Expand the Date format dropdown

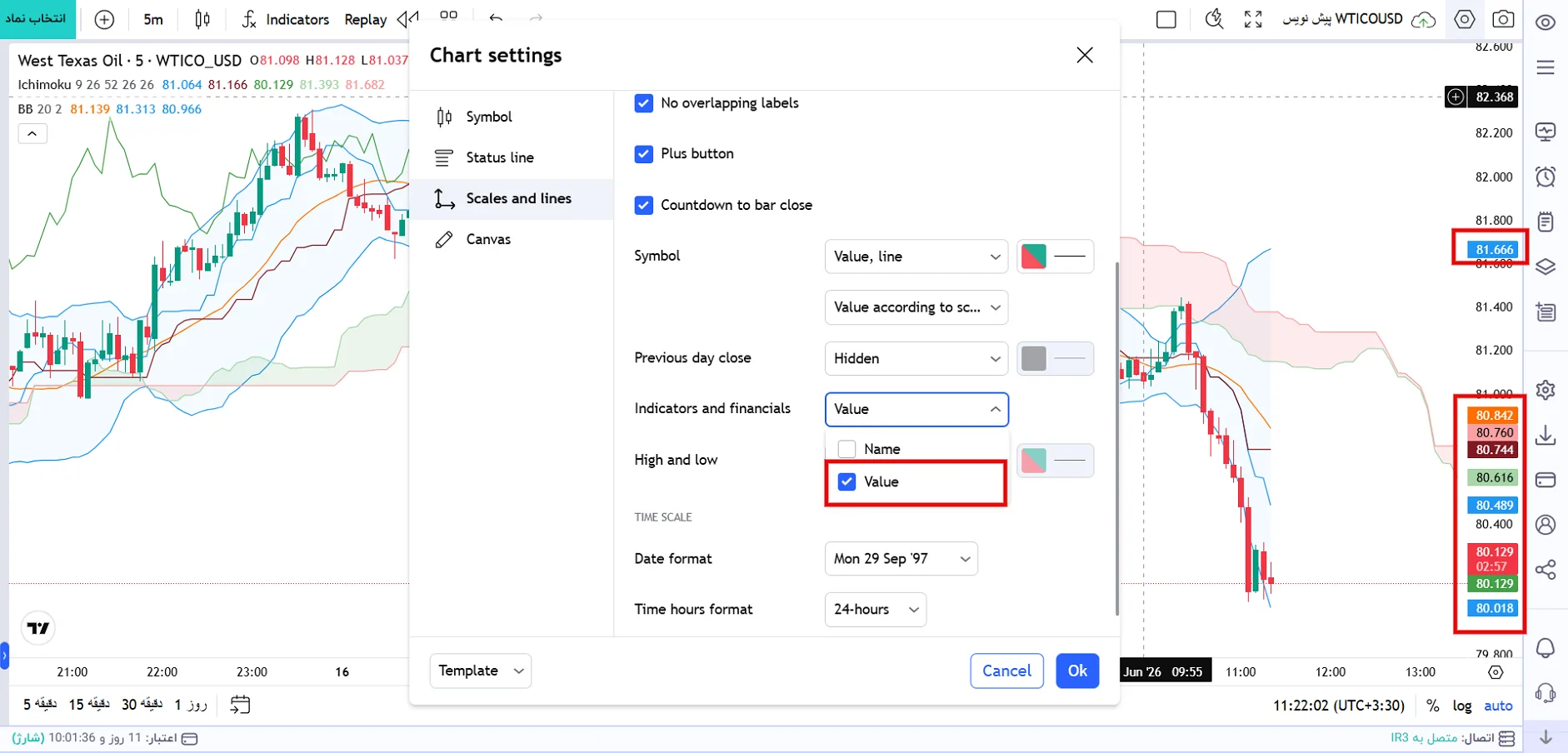click(901, 559)
